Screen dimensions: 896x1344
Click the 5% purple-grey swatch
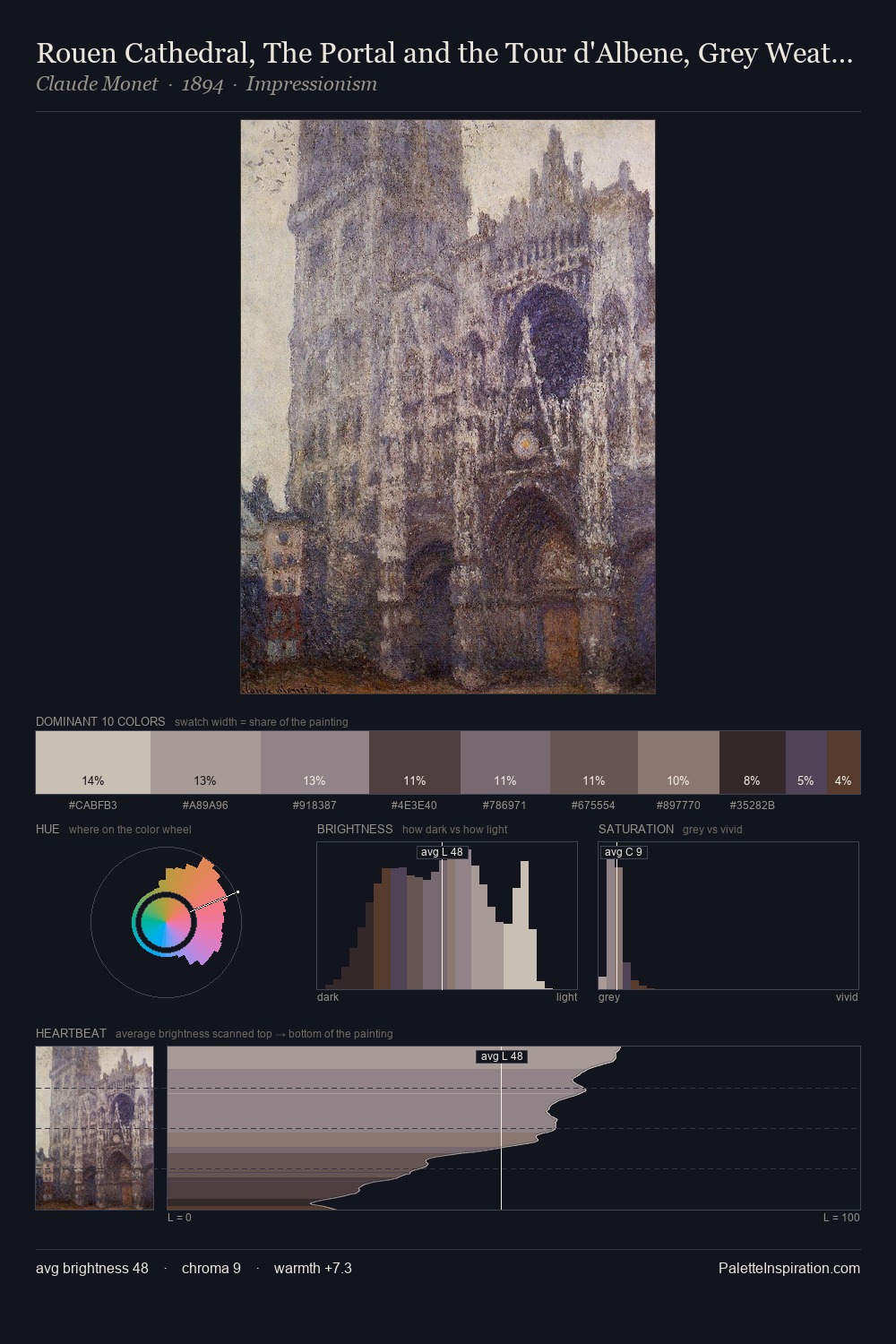click(806, 762)
